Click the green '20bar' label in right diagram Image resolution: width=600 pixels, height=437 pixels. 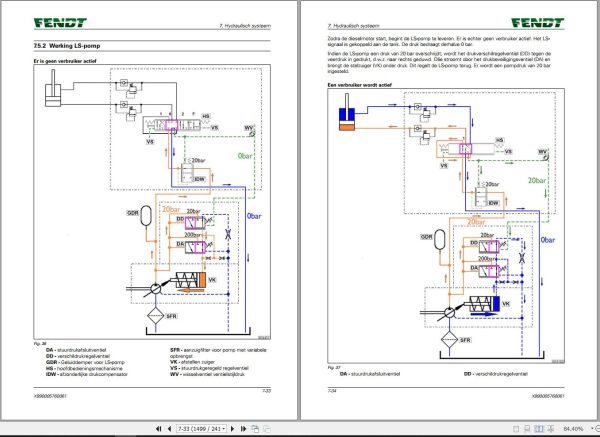point(537,180)
